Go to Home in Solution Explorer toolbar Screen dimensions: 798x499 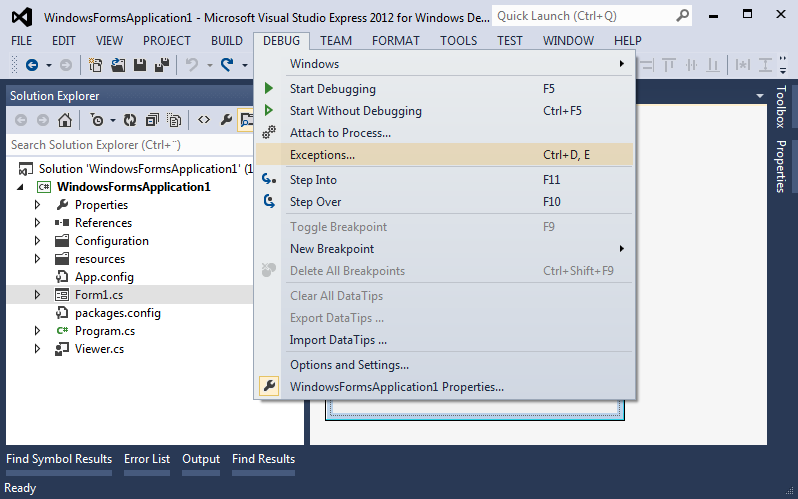[x=65, y=120]
